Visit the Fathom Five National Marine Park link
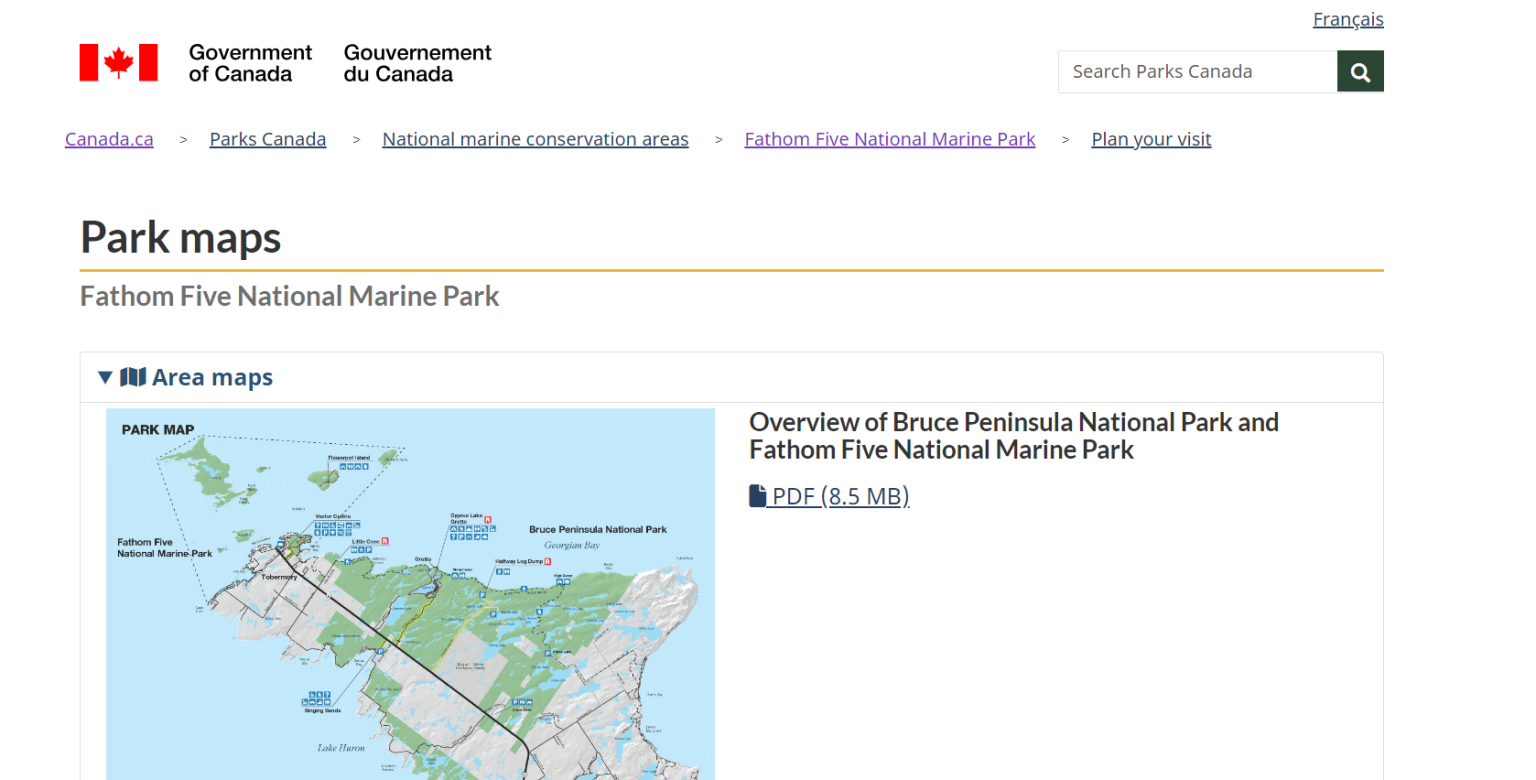 (889, 139)
